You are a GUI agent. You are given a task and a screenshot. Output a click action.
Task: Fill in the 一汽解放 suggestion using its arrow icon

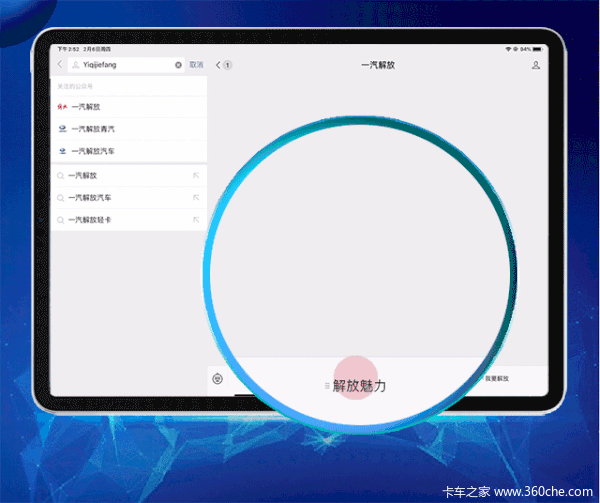click(x=196, y=176)
